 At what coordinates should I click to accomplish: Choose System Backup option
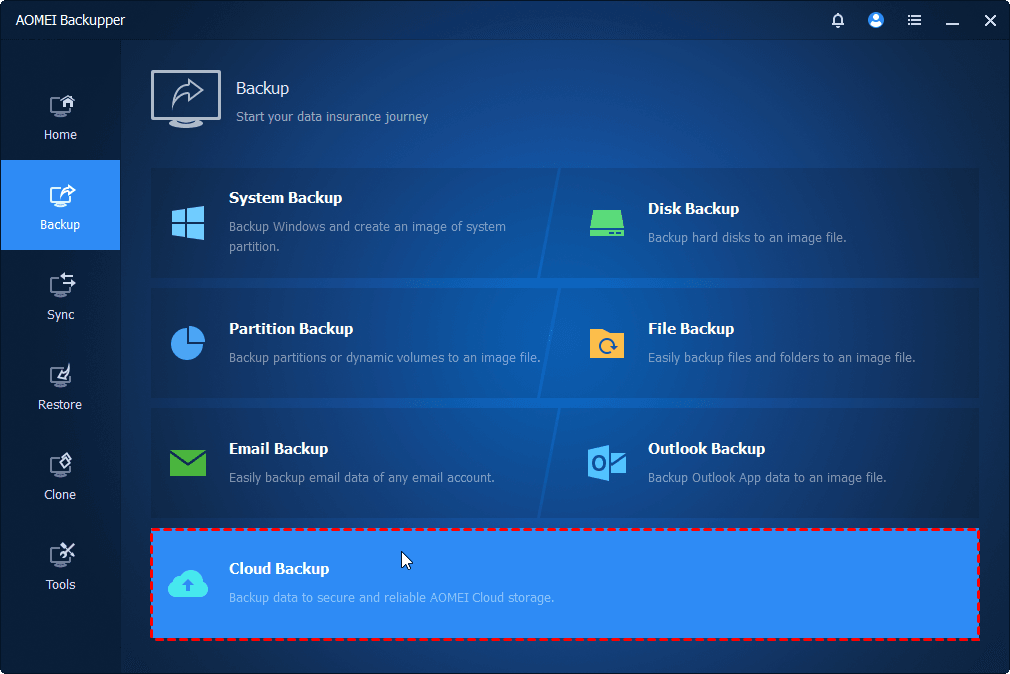coord(285,198)
